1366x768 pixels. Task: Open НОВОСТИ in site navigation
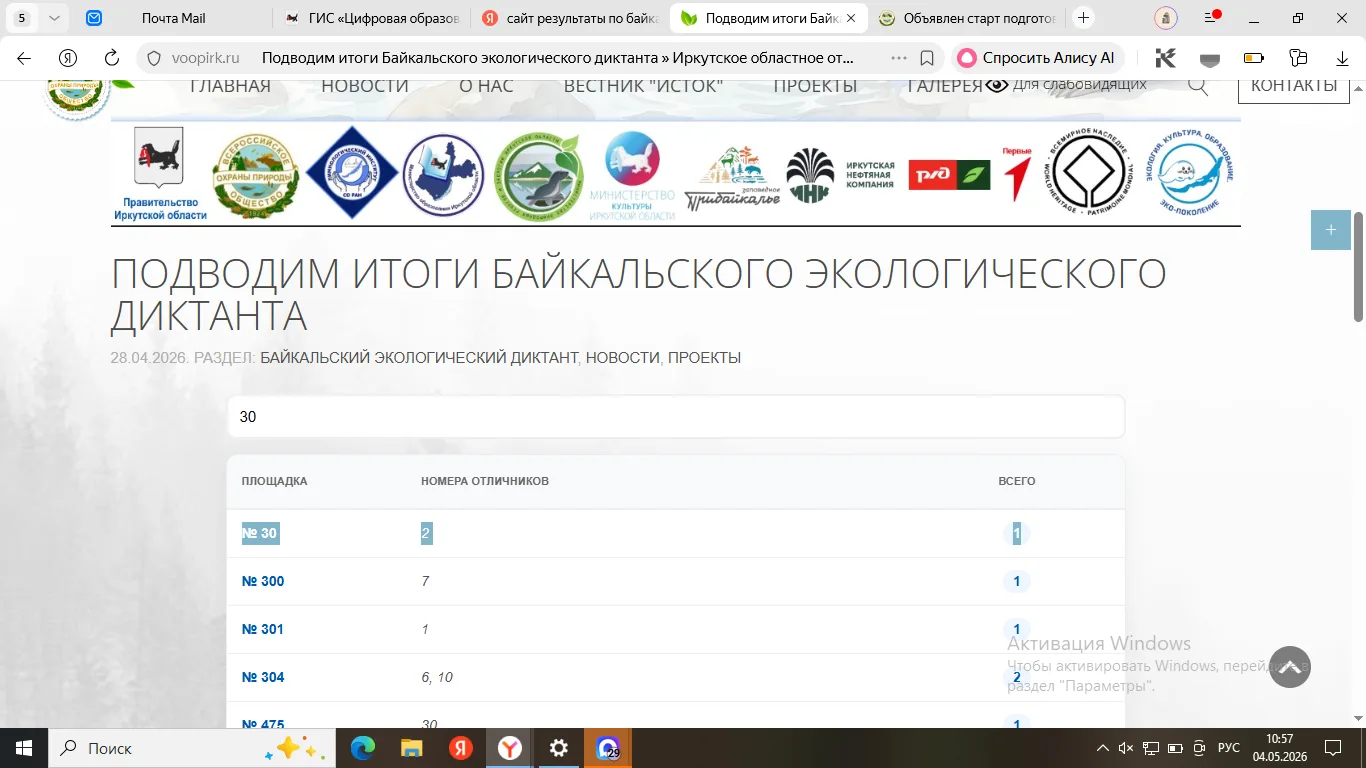point(365,86)
